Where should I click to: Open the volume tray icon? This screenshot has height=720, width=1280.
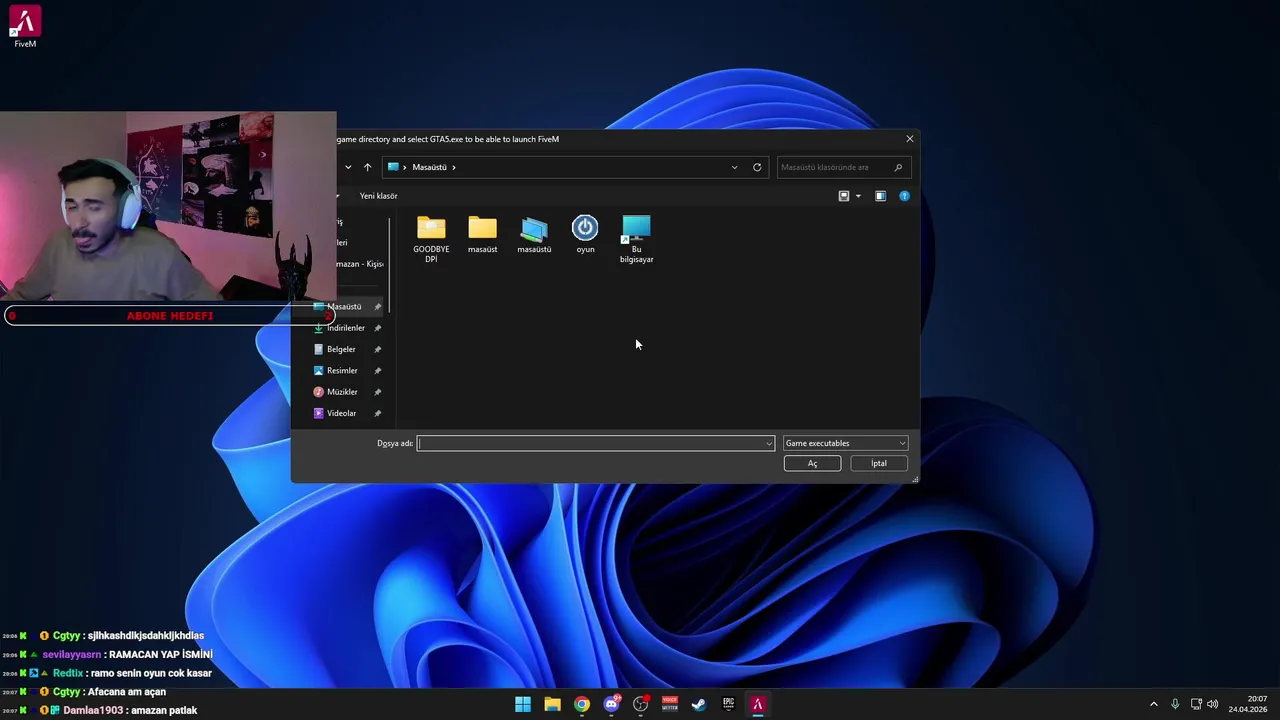coord(1213,704)
